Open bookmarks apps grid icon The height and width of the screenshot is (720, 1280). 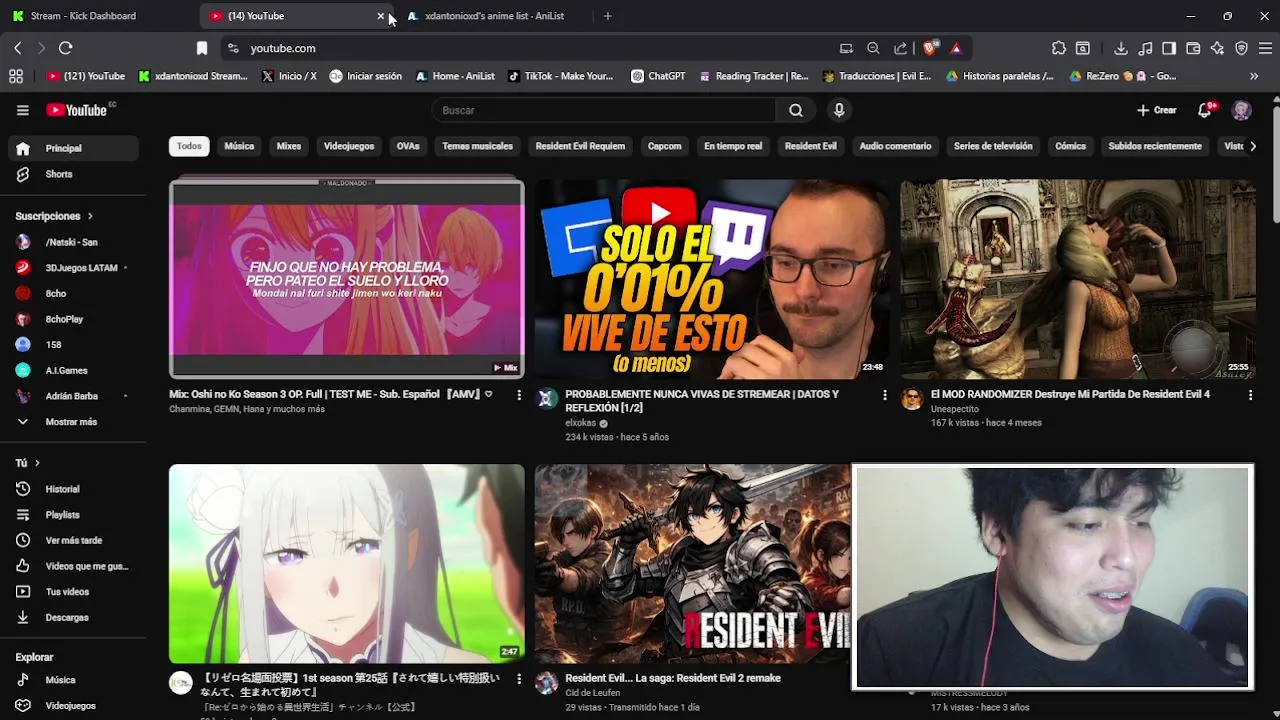(x=16, y=76)
